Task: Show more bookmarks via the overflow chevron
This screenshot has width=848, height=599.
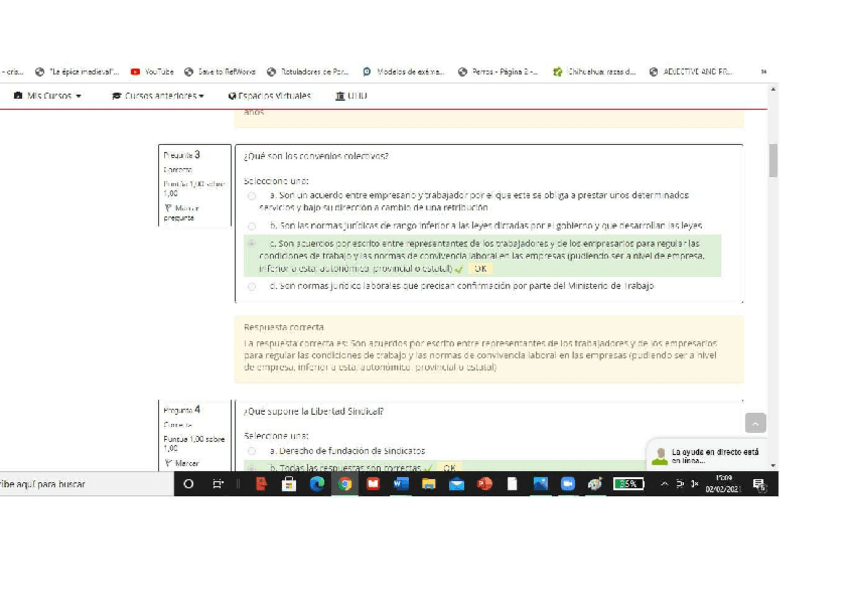Action: [x=764, y=72]
